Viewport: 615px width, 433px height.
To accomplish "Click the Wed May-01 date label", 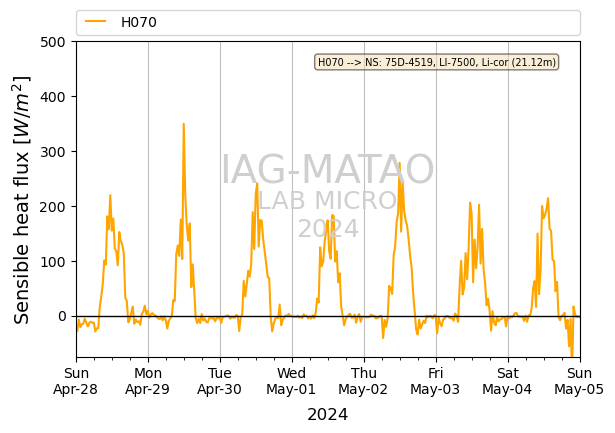I will click(291, 381).
